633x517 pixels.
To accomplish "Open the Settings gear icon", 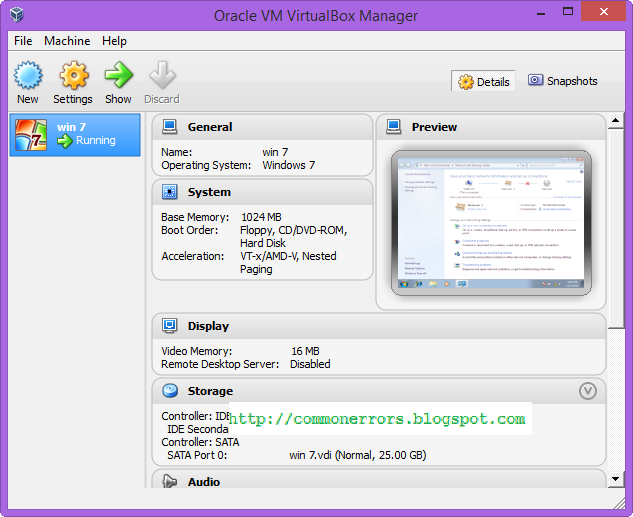I will (73, 75).
